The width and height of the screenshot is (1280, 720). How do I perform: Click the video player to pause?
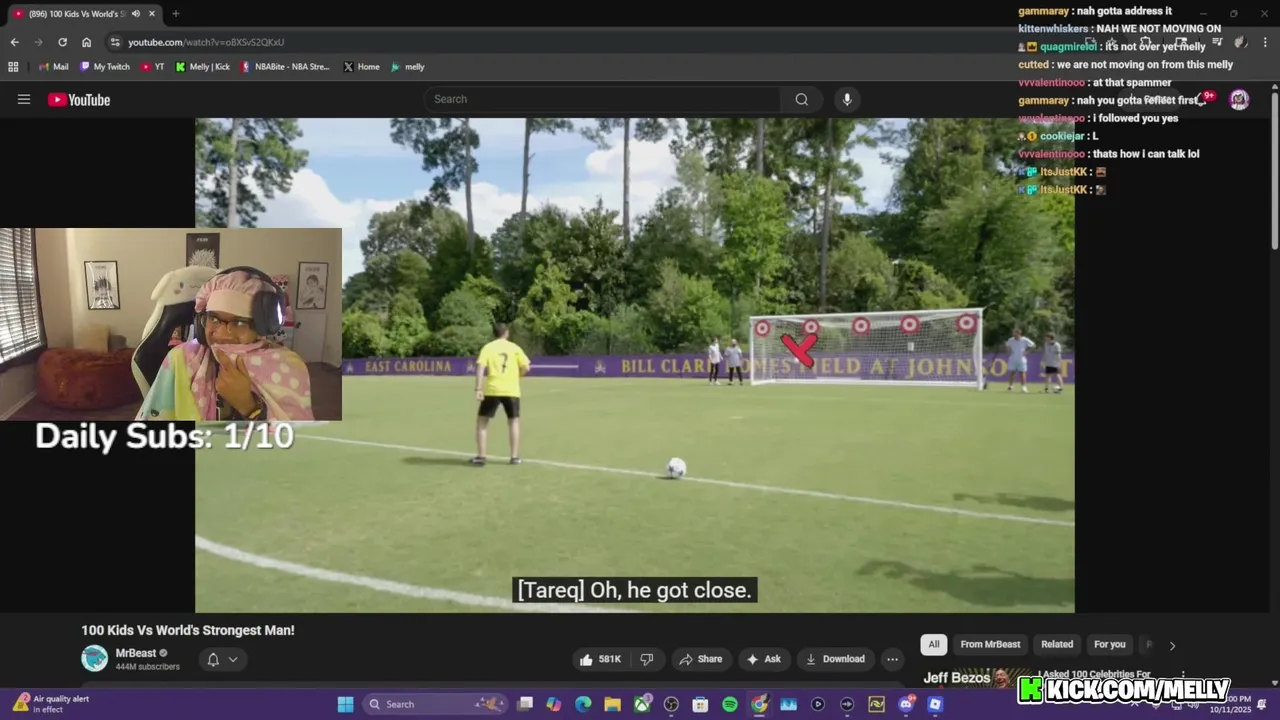click(x=634, y=365)
